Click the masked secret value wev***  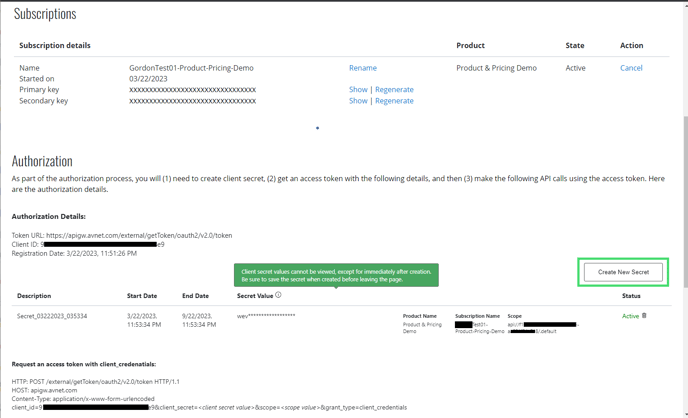pos(266,316)
